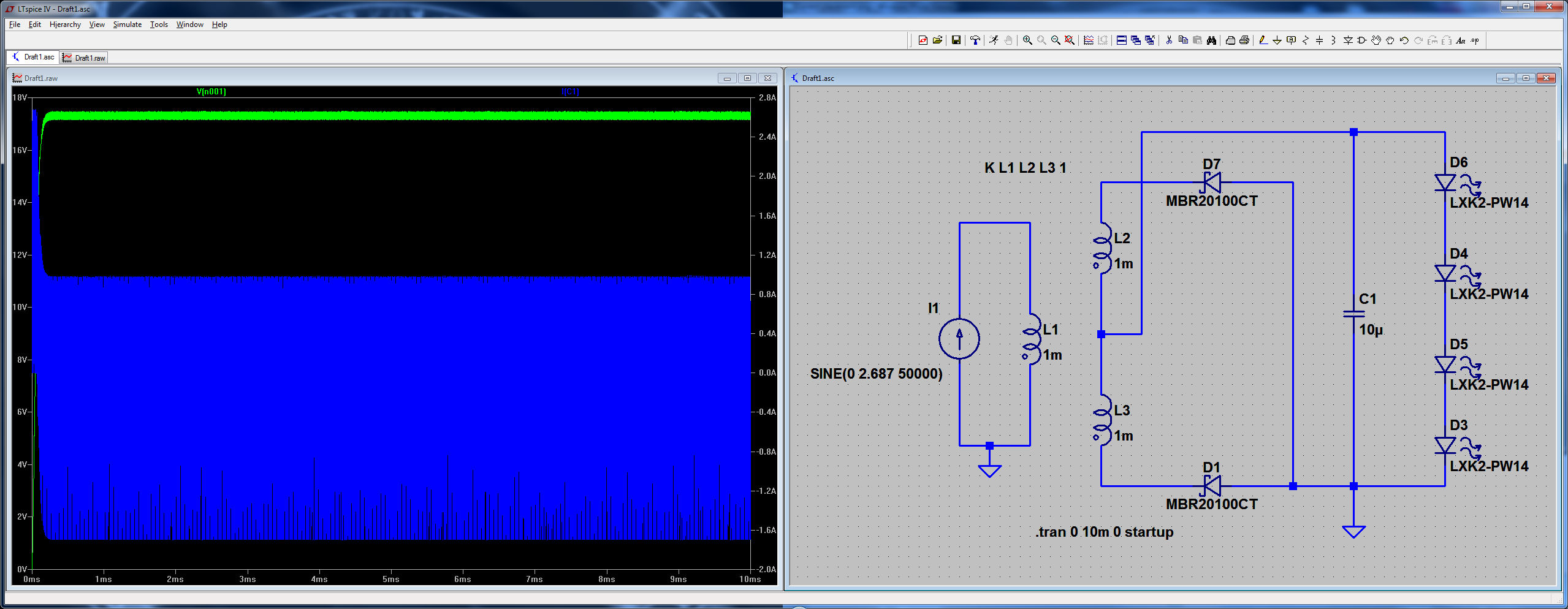
Task: Open the Tools menu
Action: 159,25
